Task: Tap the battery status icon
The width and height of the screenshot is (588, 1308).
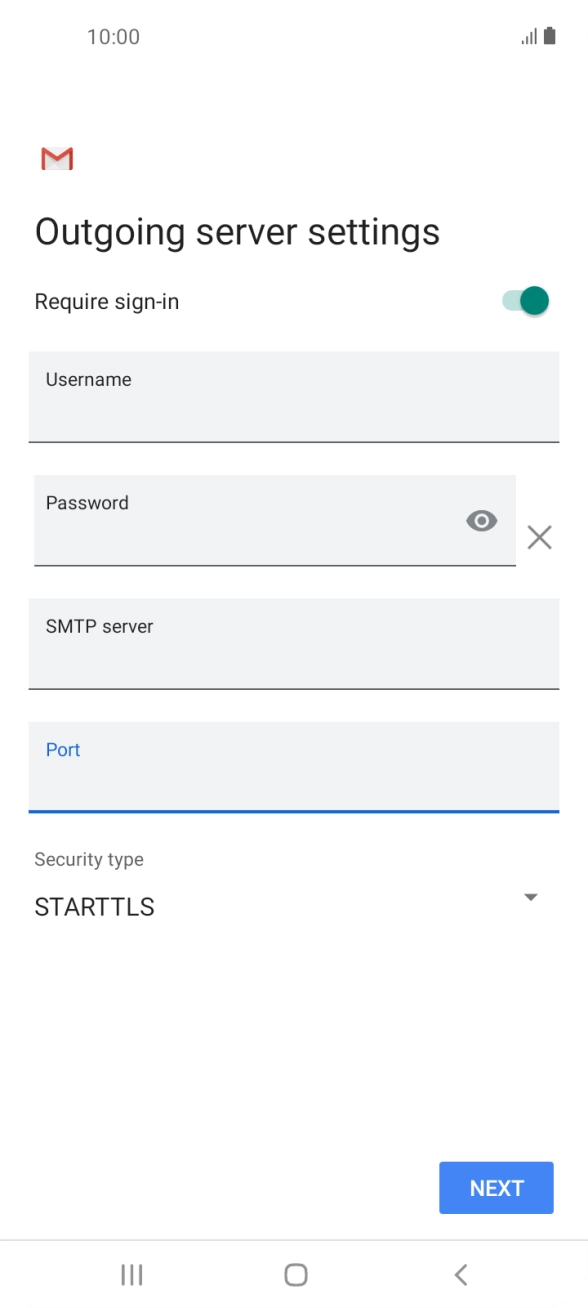Action: point(551,36)
